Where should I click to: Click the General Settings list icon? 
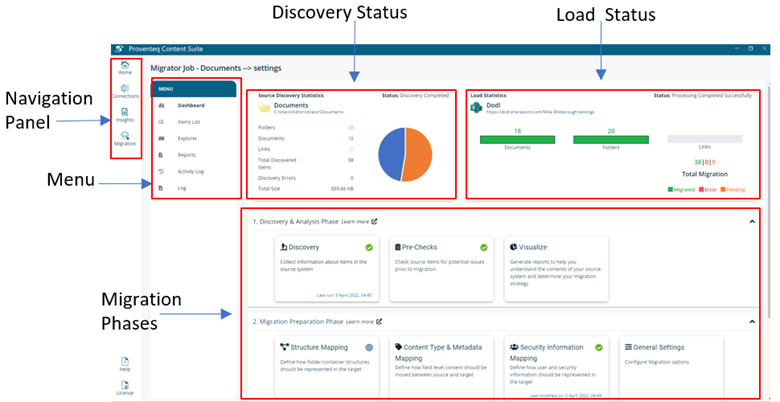tap(628, 347)
